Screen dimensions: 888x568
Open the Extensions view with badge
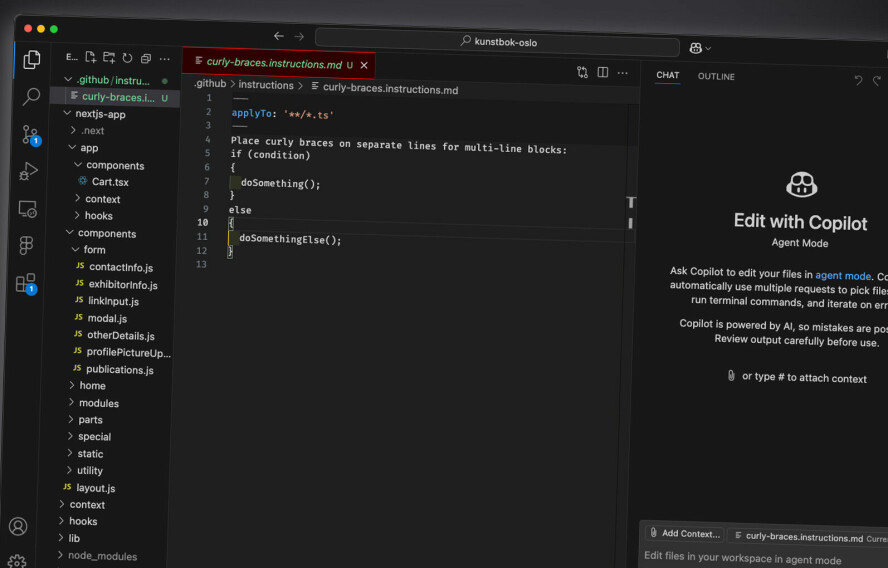[26, 283]
